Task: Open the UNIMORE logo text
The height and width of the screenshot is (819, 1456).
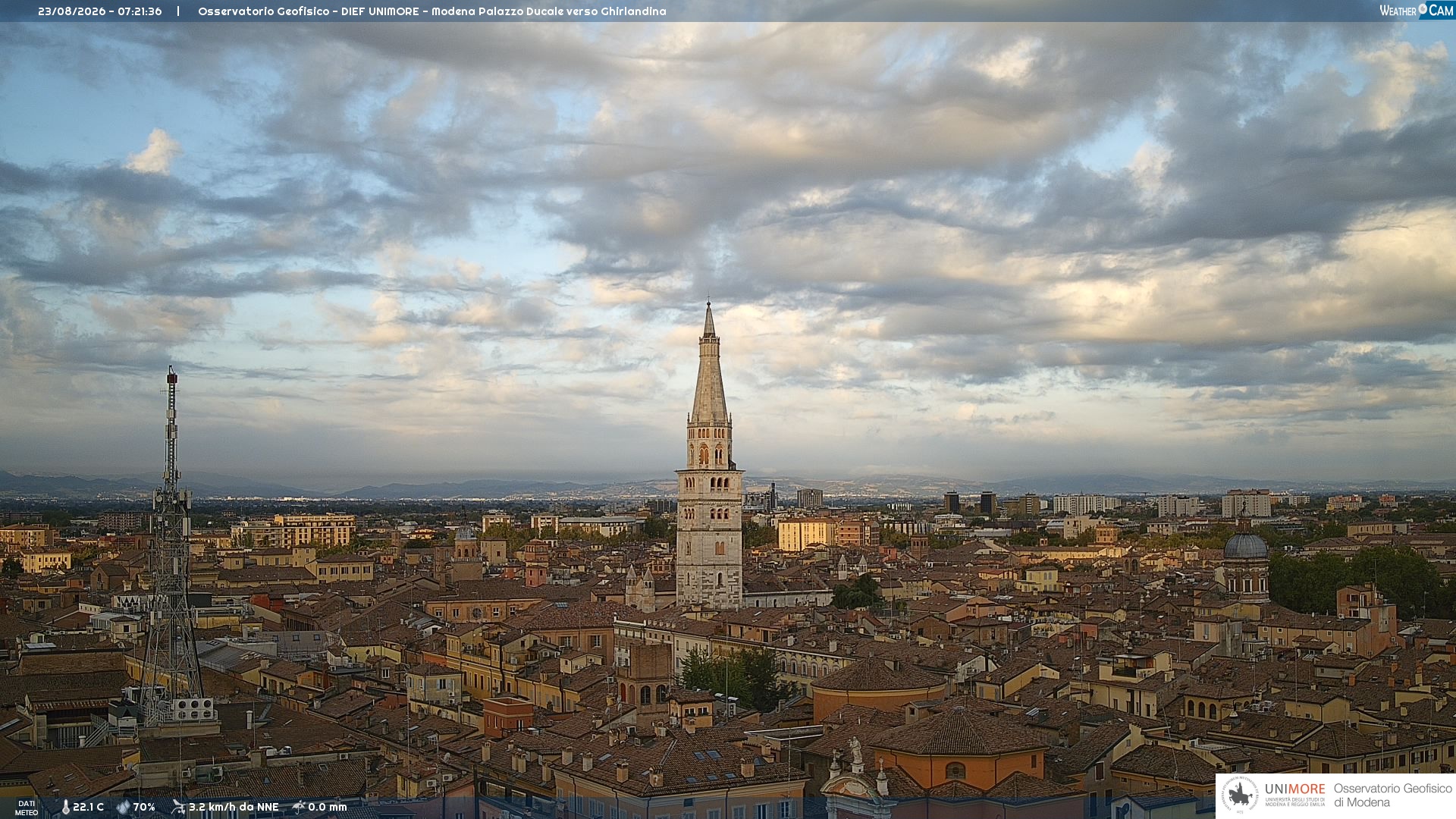Action: (1295, 789)
